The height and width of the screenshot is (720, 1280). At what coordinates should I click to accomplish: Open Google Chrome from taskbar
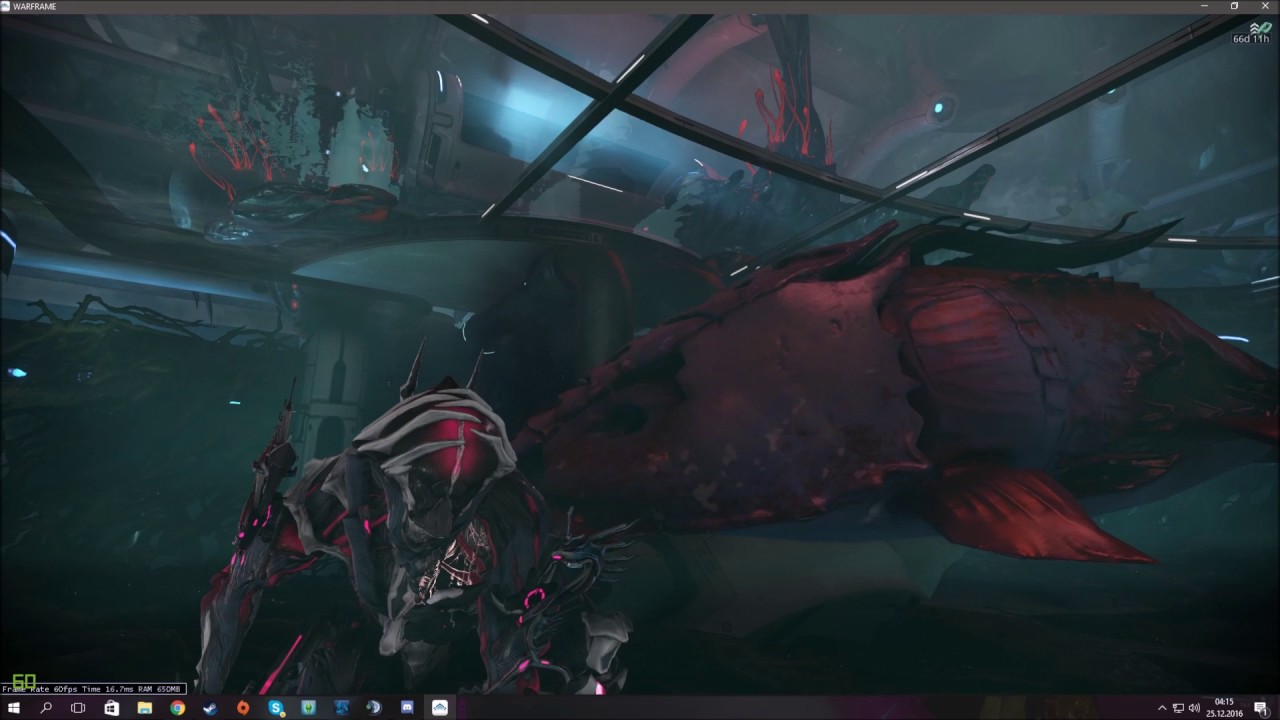[x=177, y=707]
